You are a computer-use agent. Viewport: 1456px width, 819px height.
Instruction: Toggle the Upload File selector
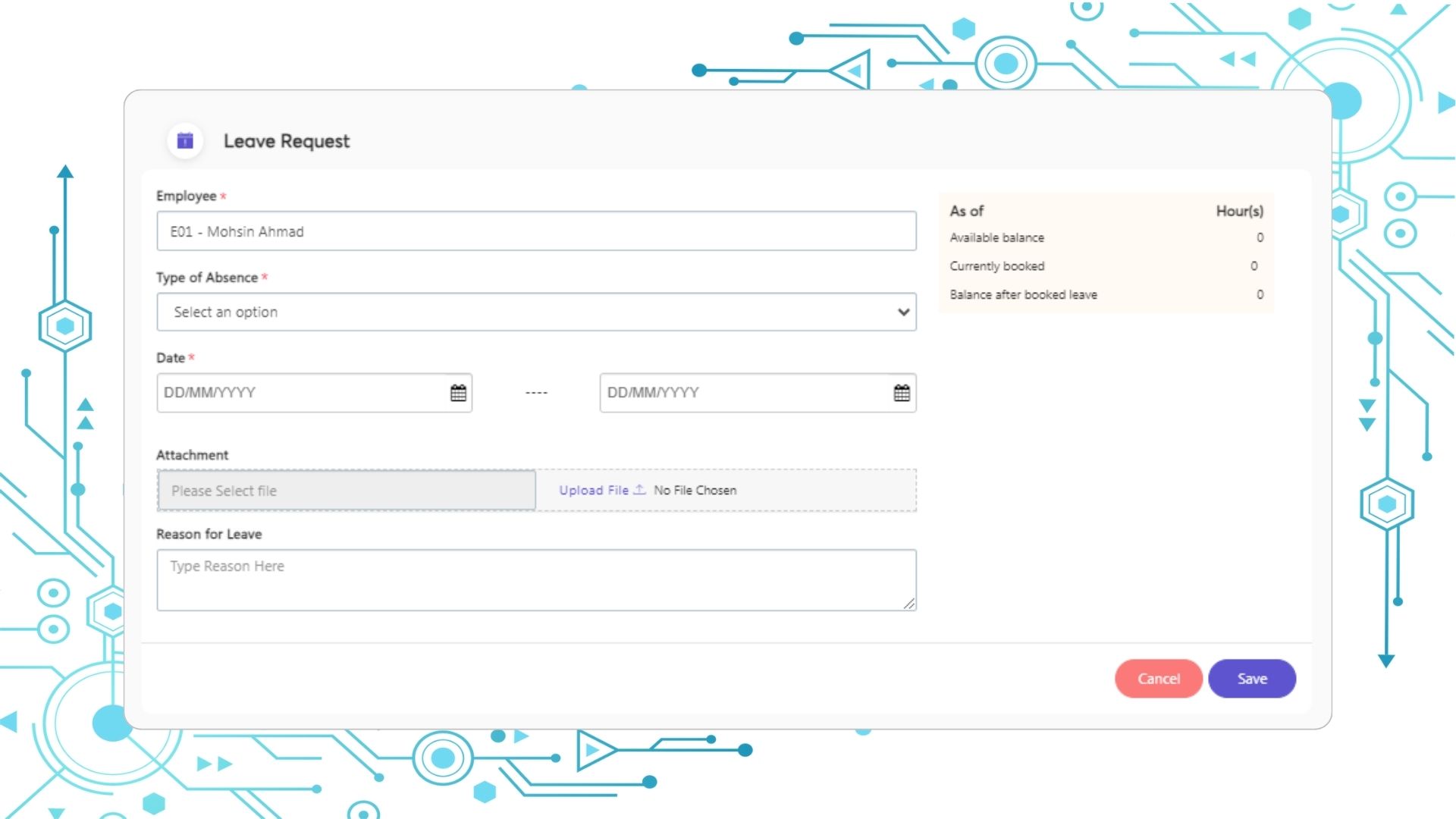click(601, 490)
